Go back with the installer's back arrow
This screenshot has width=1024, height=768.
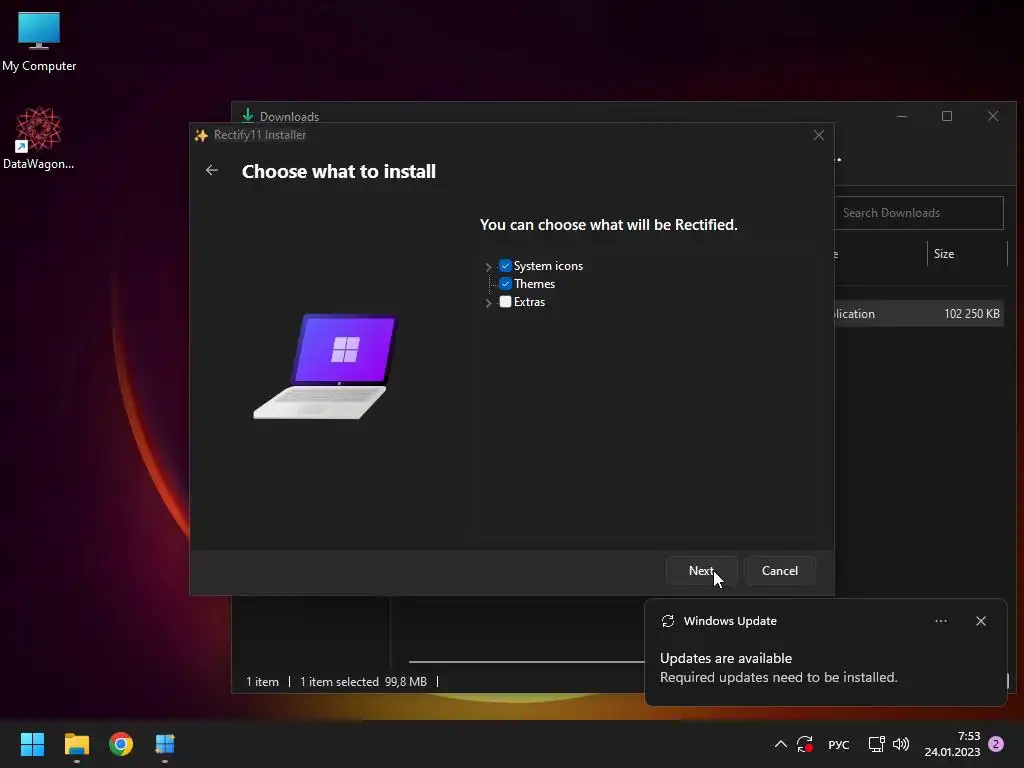[212, 170]
